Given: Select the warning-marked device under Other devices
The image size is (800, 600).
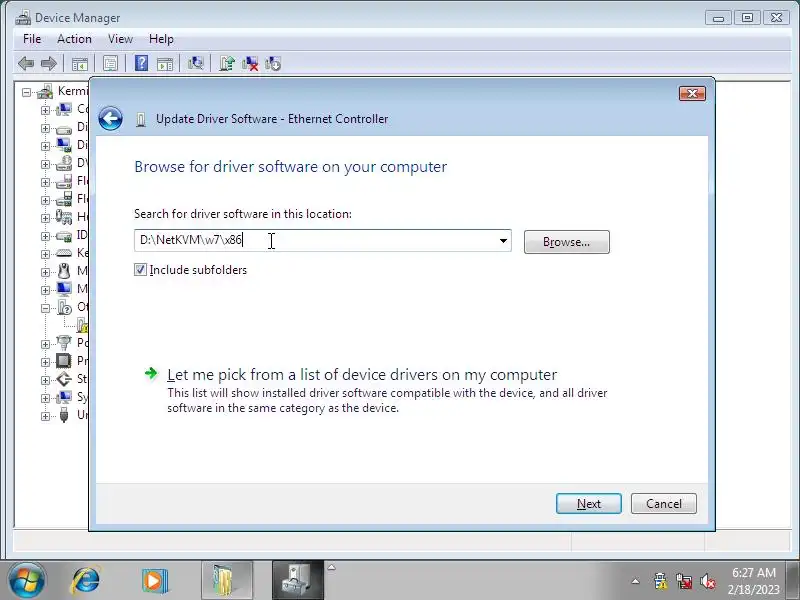Looking at the screenshot, I should [83, 325].
